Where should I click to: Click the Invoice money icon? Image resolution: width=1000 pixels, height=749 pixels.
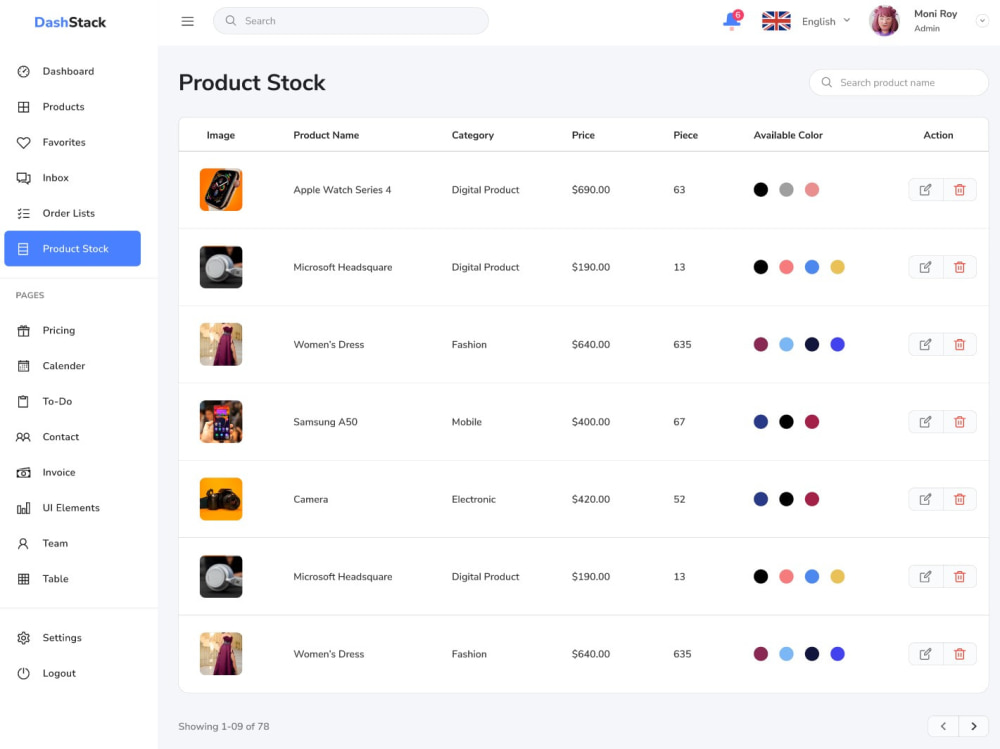click(24, 473)
